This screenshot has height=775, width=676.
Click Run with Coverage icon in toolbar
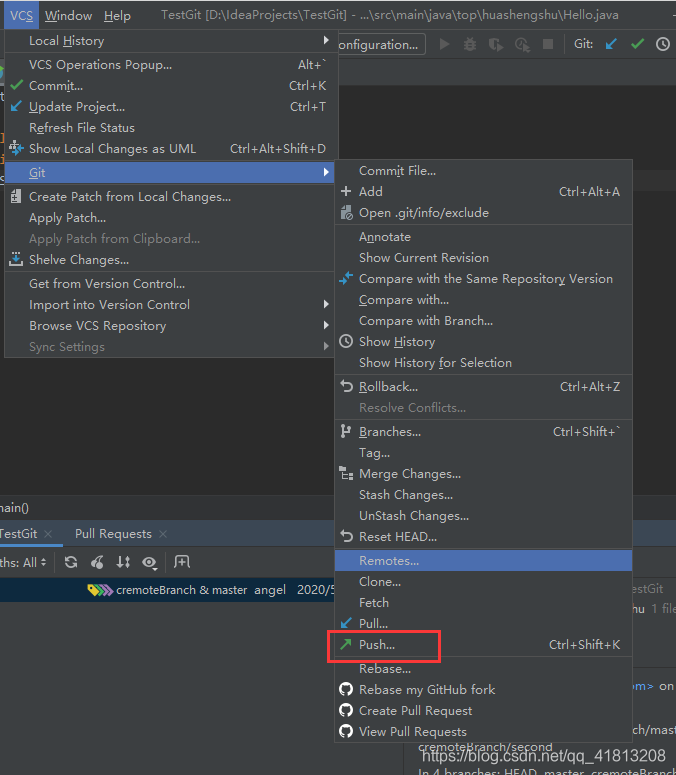(x=496, y=44)
